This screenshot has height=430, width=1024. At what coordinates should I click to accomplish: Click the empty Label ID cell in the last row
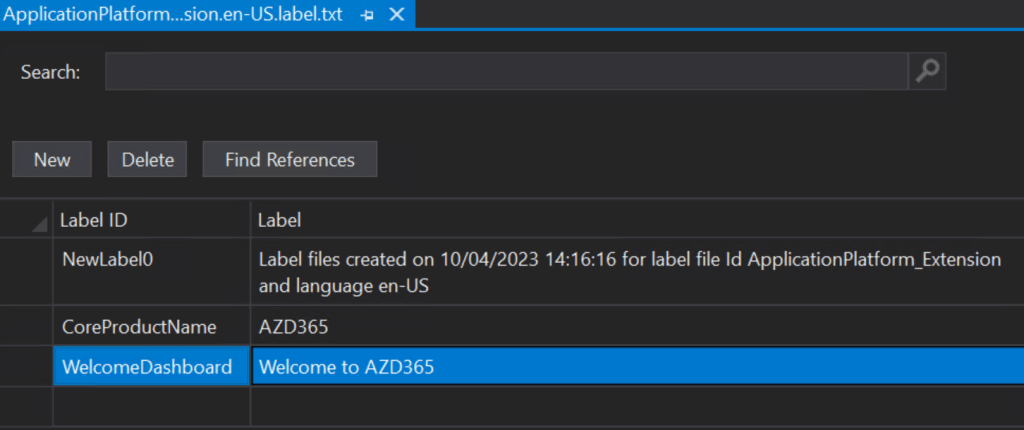coord(150,406)
